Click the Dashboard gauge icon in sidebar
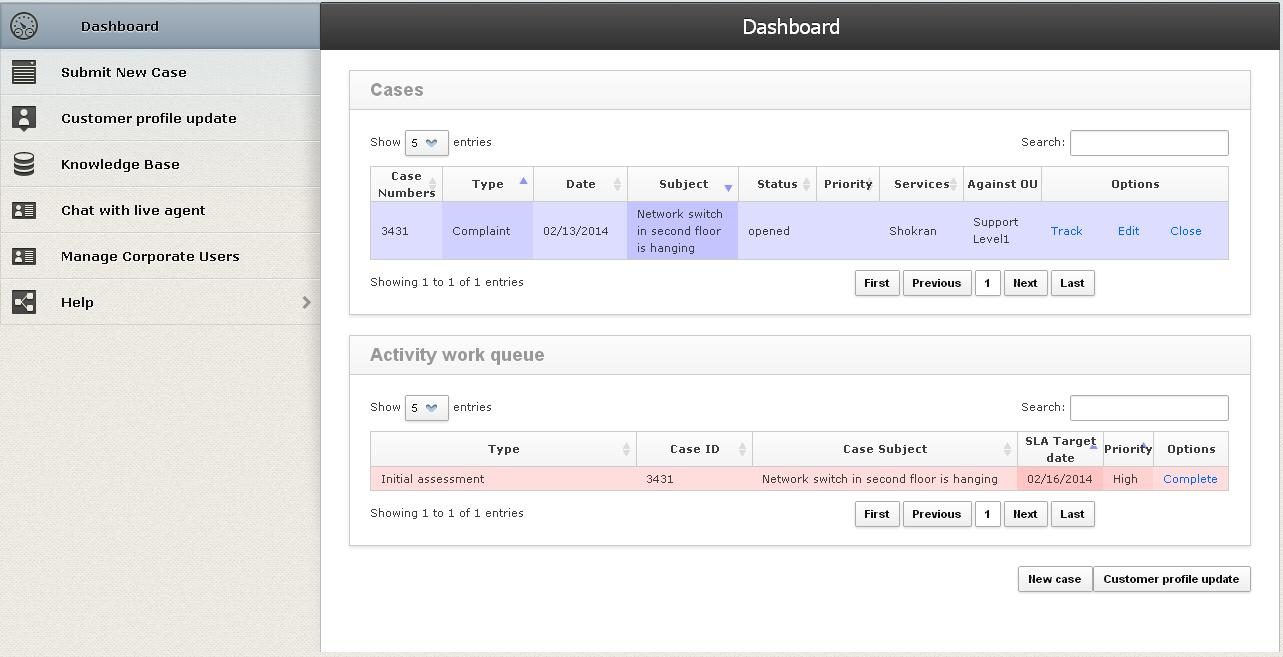This screenshot has width=1283, height=657. tap(24, 26)
